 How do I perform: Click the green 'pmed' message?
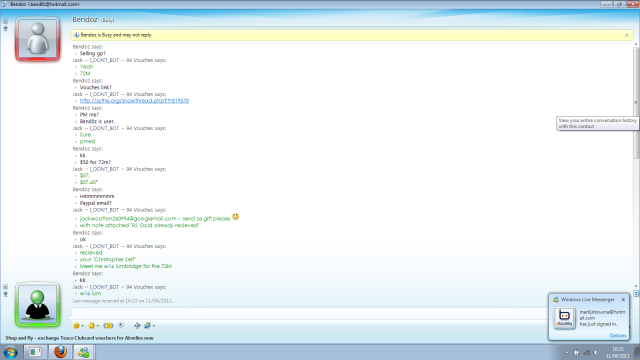[87, 142]
